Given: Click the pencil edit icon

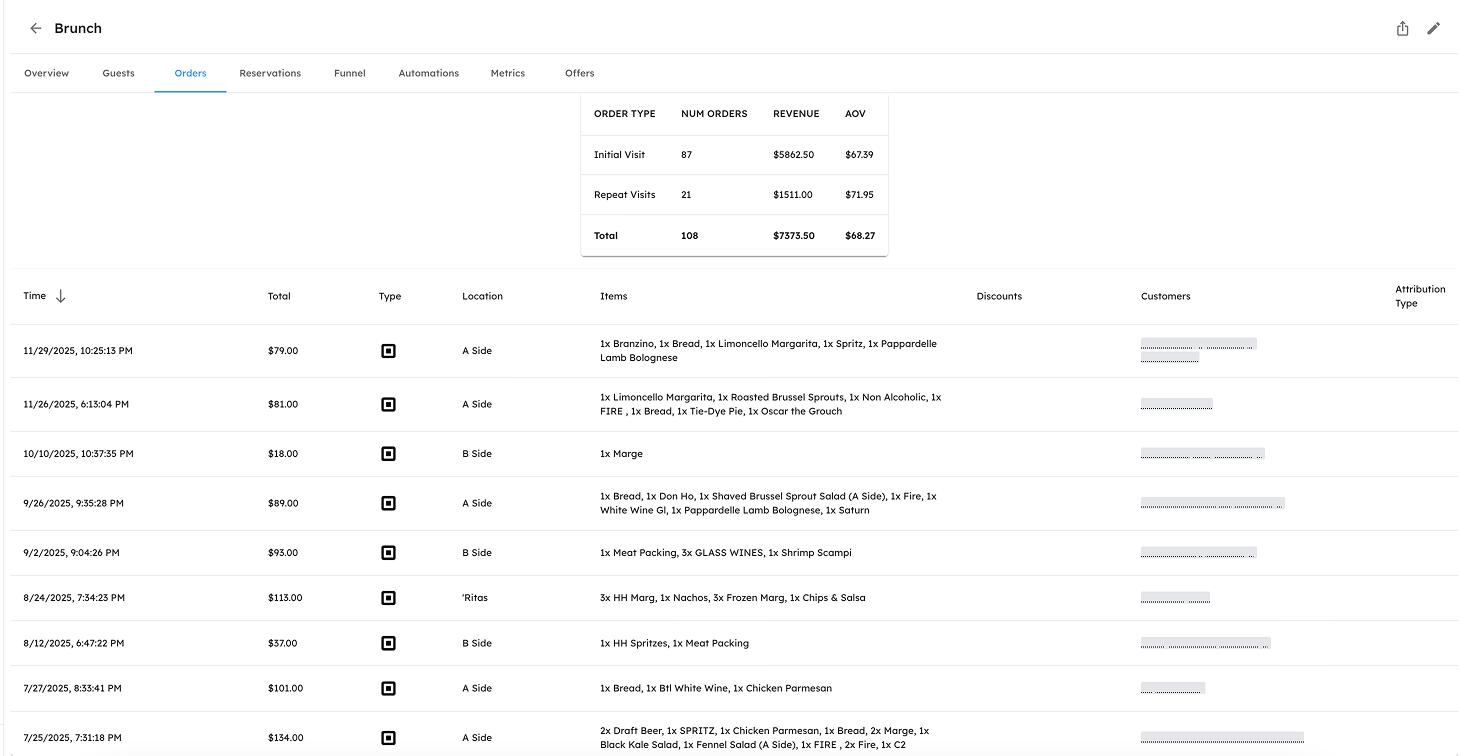Looking at the screenshot, I should pos(1433,29).
